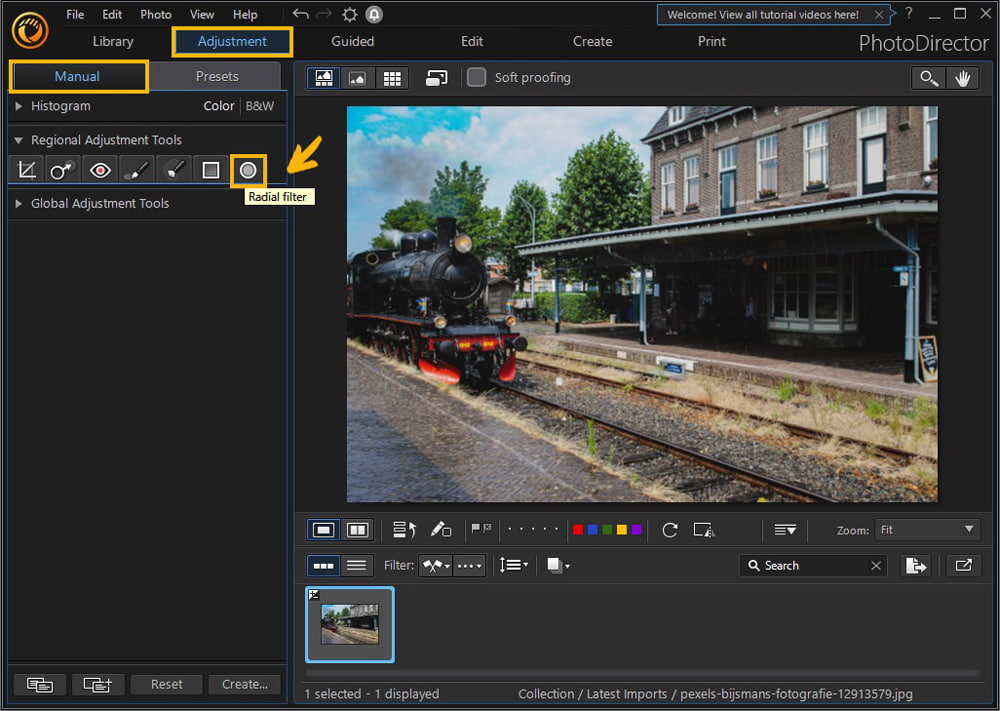
Task: Click the Create... button at bottom left
Action: point(244,684)
